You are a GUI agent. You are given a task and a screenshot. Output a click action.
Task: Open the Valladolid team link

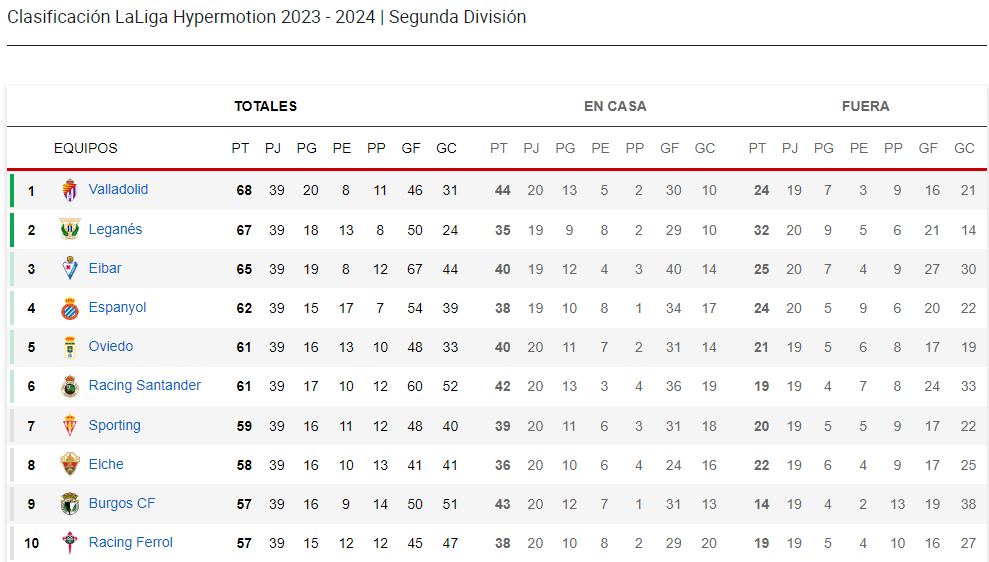(x=118, y=189)
